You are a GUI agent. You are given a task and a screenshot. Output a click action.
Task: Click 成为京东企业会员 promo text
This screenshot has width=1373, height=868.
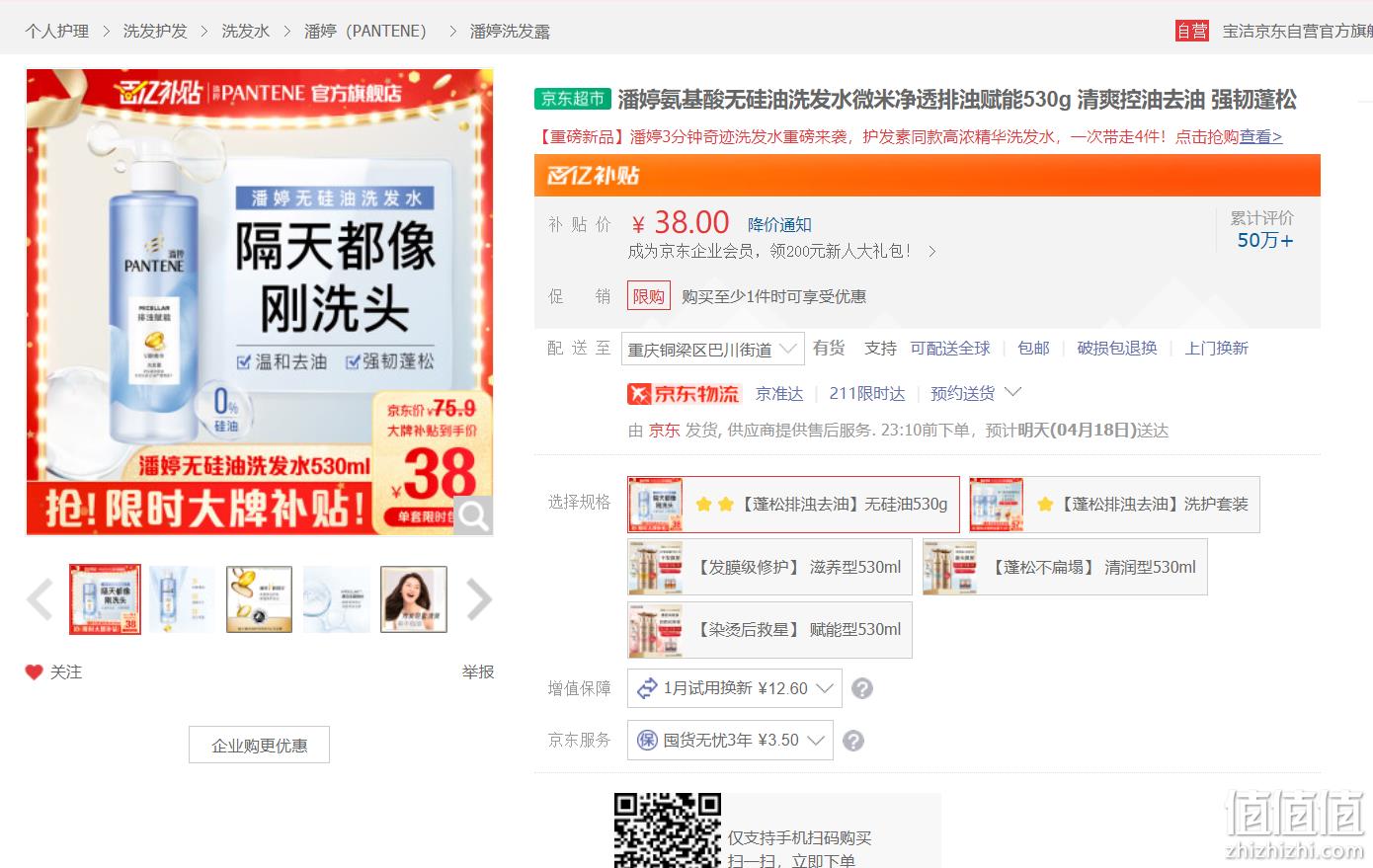(x=770, y=252)
